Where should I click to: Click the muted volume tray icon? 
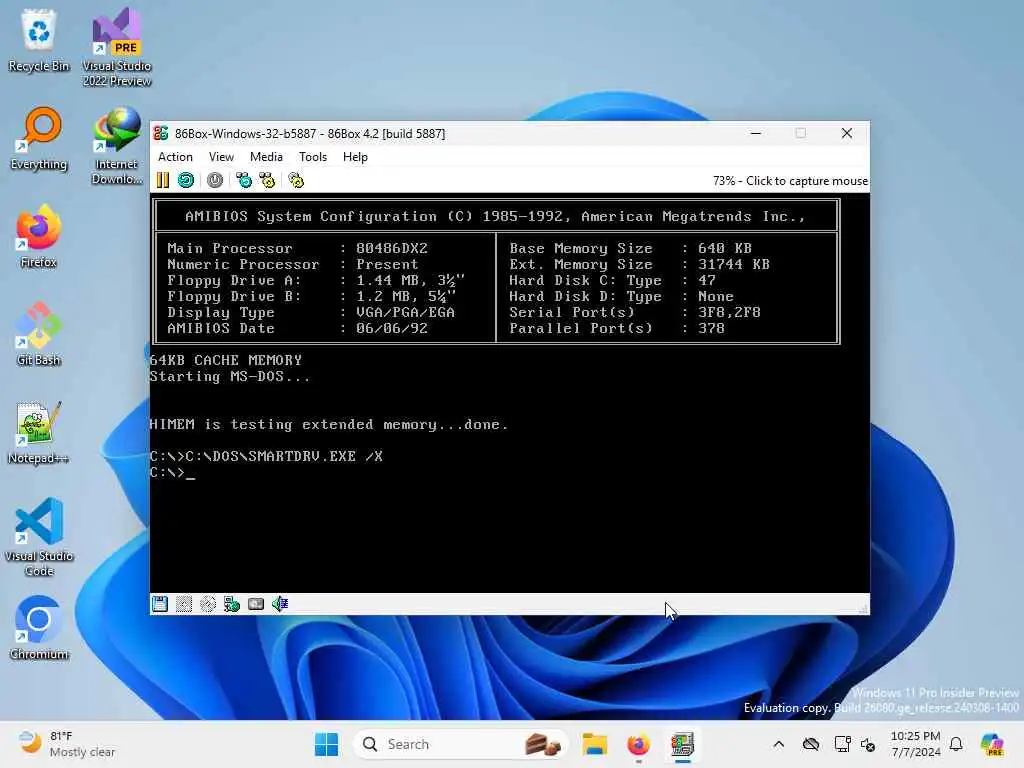coord(868,744)
